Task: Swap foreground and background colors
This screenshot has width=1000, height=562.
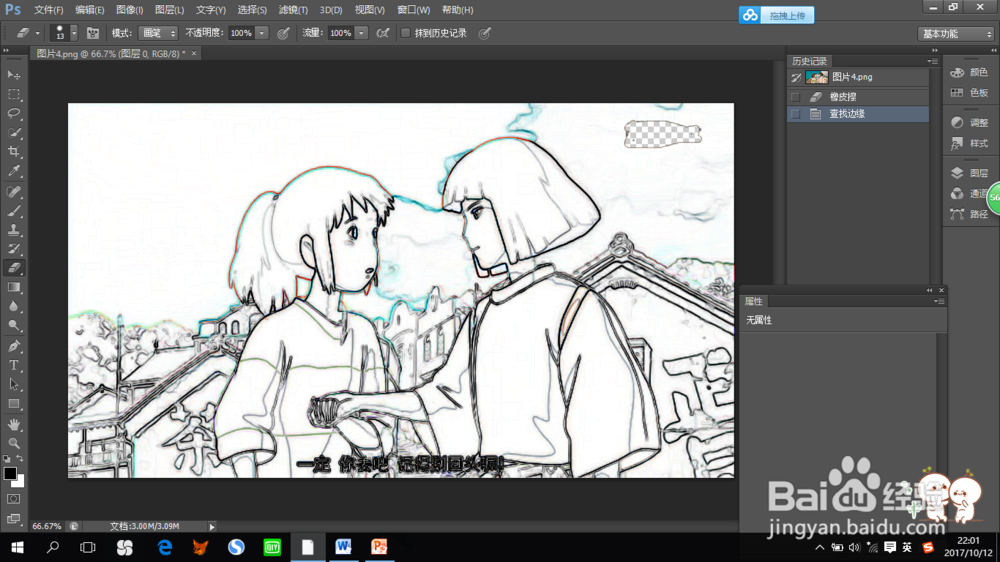Action: point(20,459)
